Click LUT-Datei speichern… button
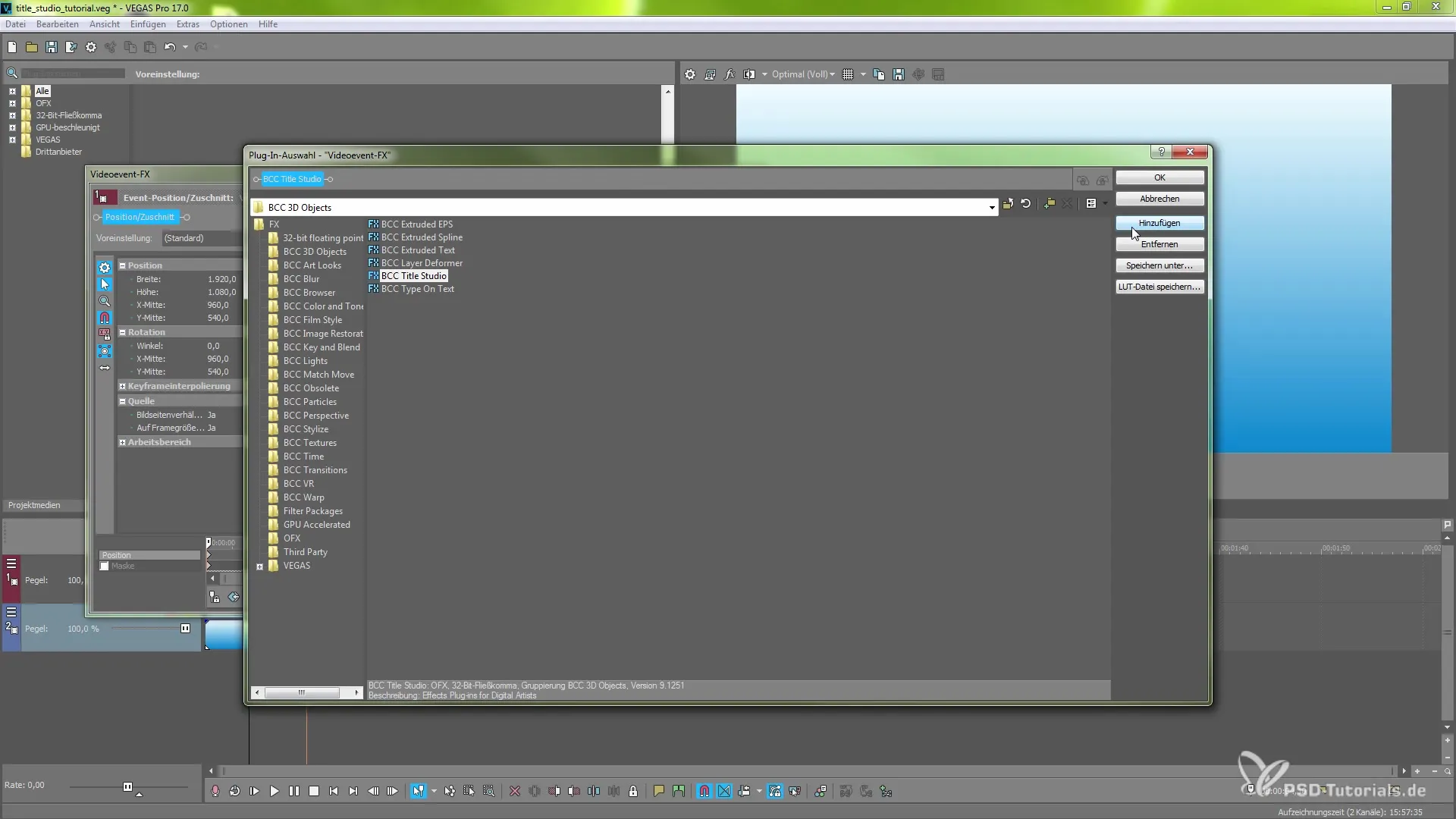1456x819 pixels. tap(1159, 287)
